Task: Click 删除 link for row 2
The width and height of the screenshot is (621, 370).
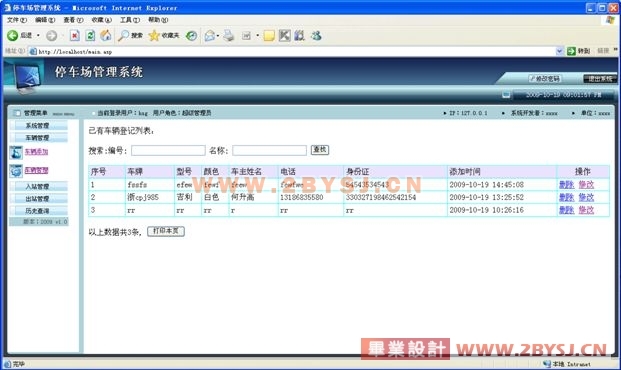Action: point(566,197)
